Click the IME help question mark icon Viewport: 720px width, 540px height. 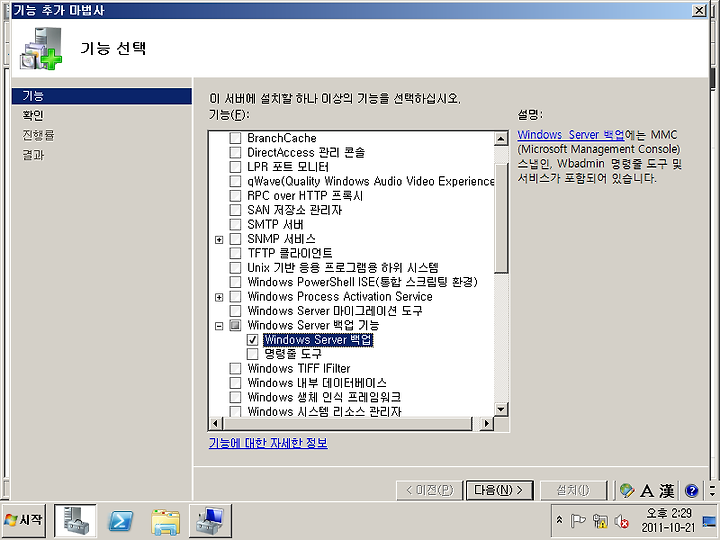[x=692, y=490]
